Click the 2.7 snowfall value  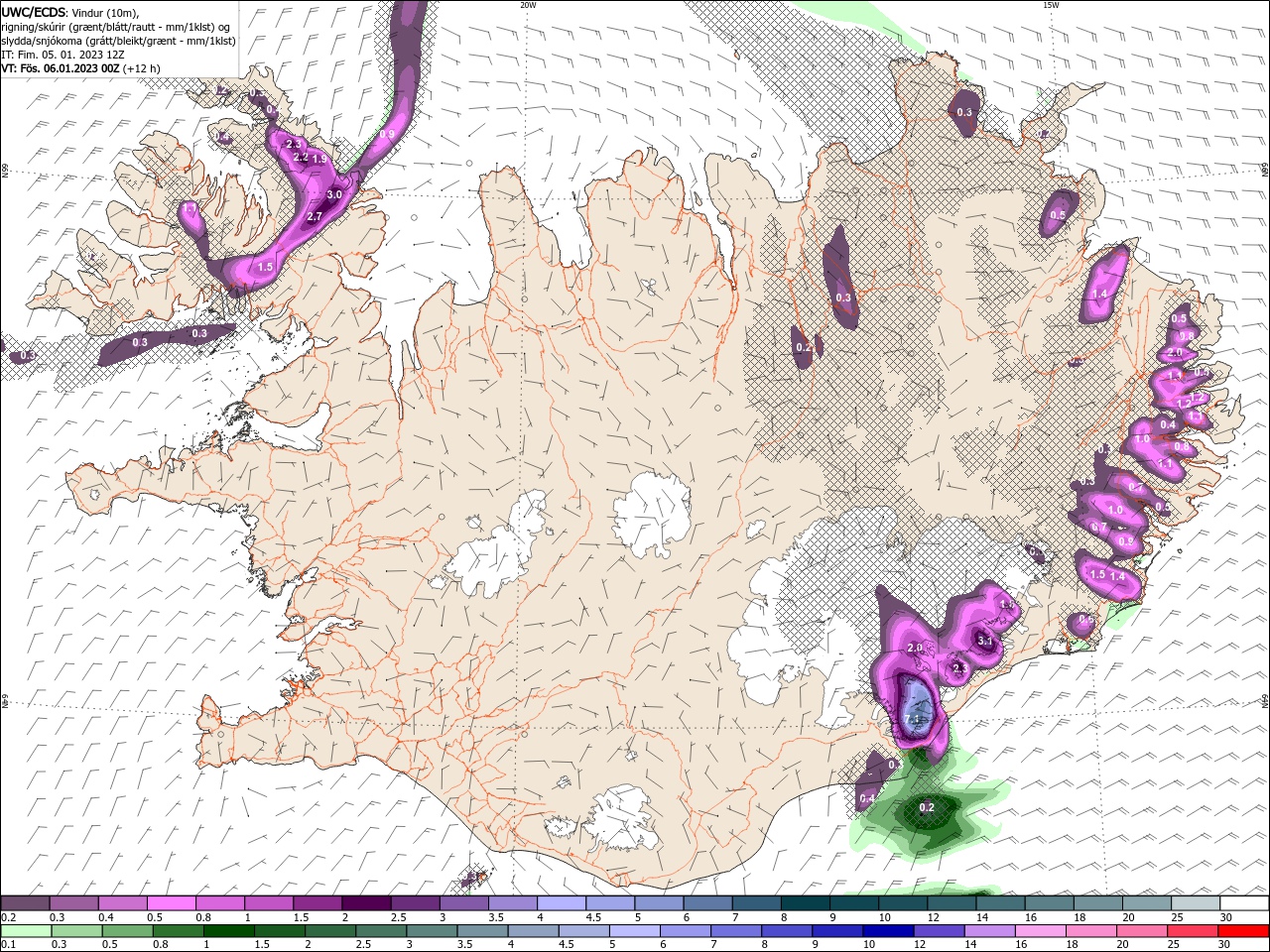(315, 216)
